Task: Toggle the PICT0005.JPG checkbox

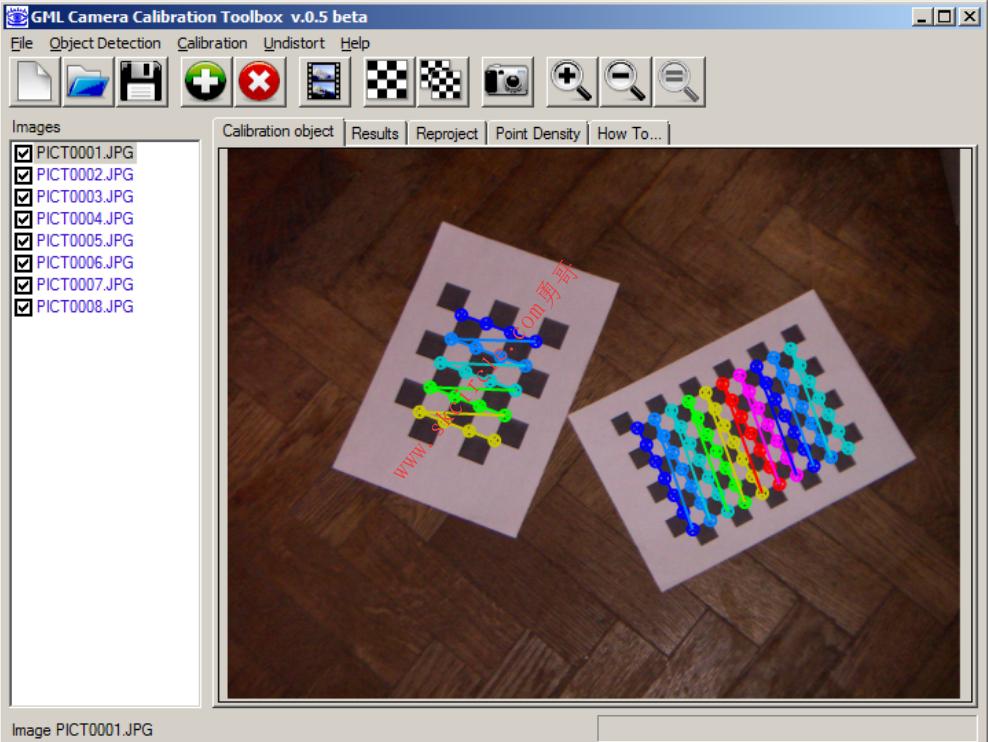Action: point(23,241)
